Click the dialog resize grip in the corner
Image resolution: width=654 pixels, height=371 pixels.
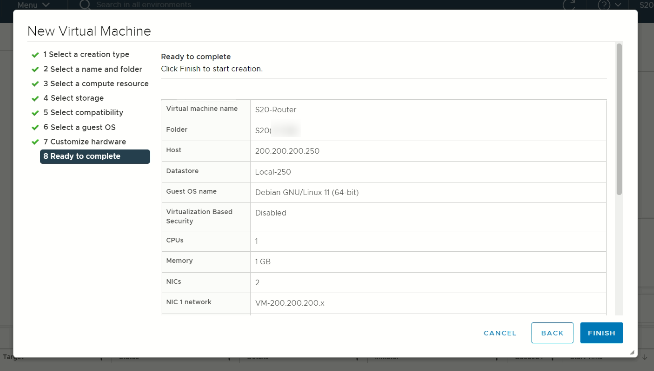pyautogui.click(x=632, y=352)
